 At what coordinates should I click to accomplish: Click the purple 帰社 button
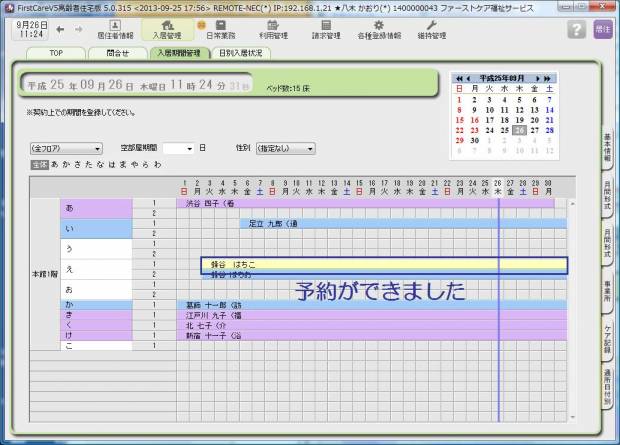602,30
